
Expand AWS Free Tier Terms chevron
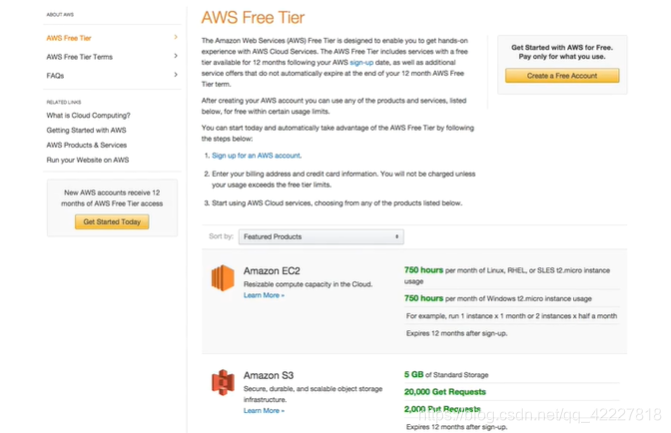pos(176,57)
